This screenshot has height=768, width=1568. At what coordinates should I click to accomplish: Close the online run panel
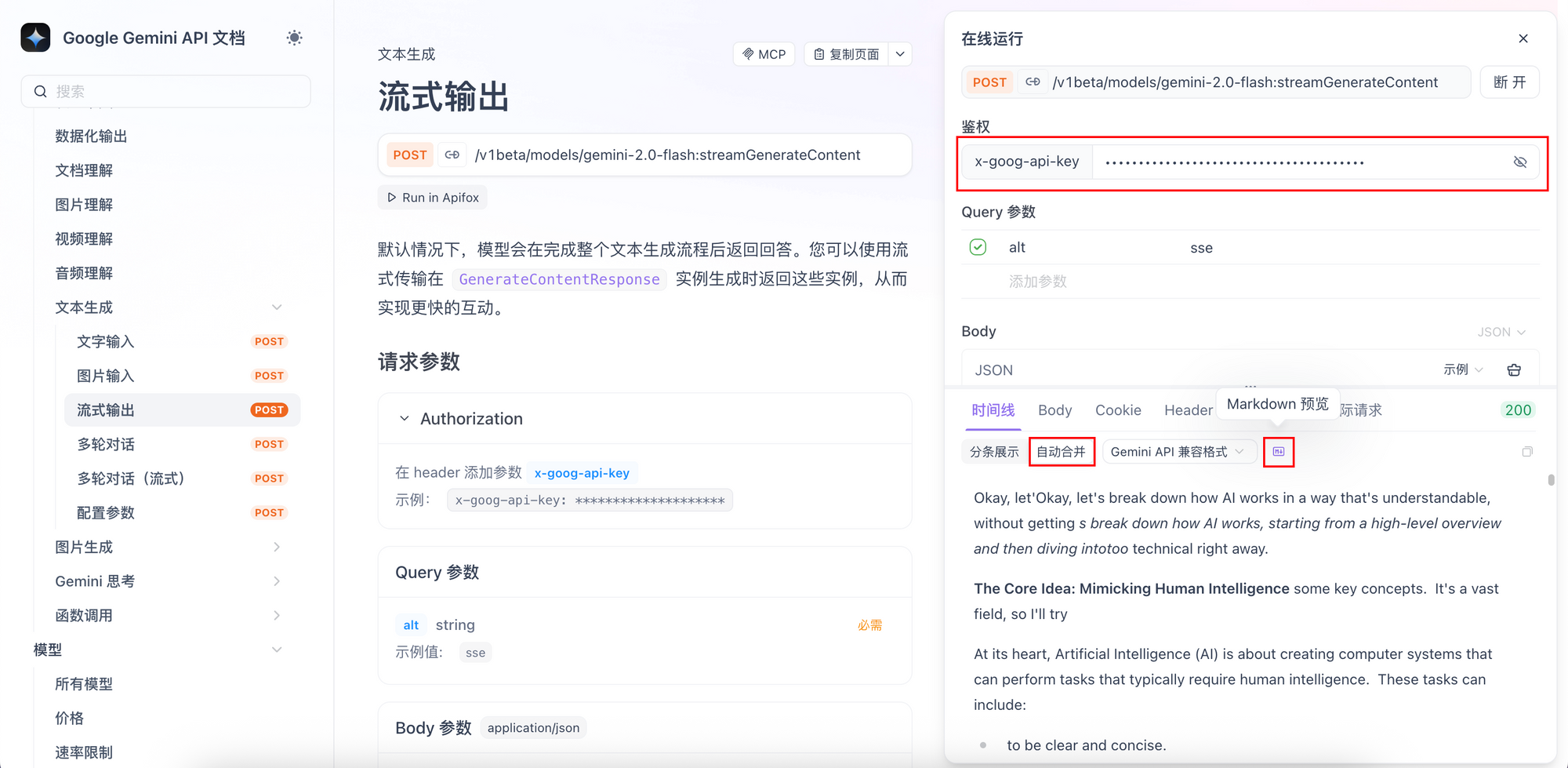coord(1523,38)
